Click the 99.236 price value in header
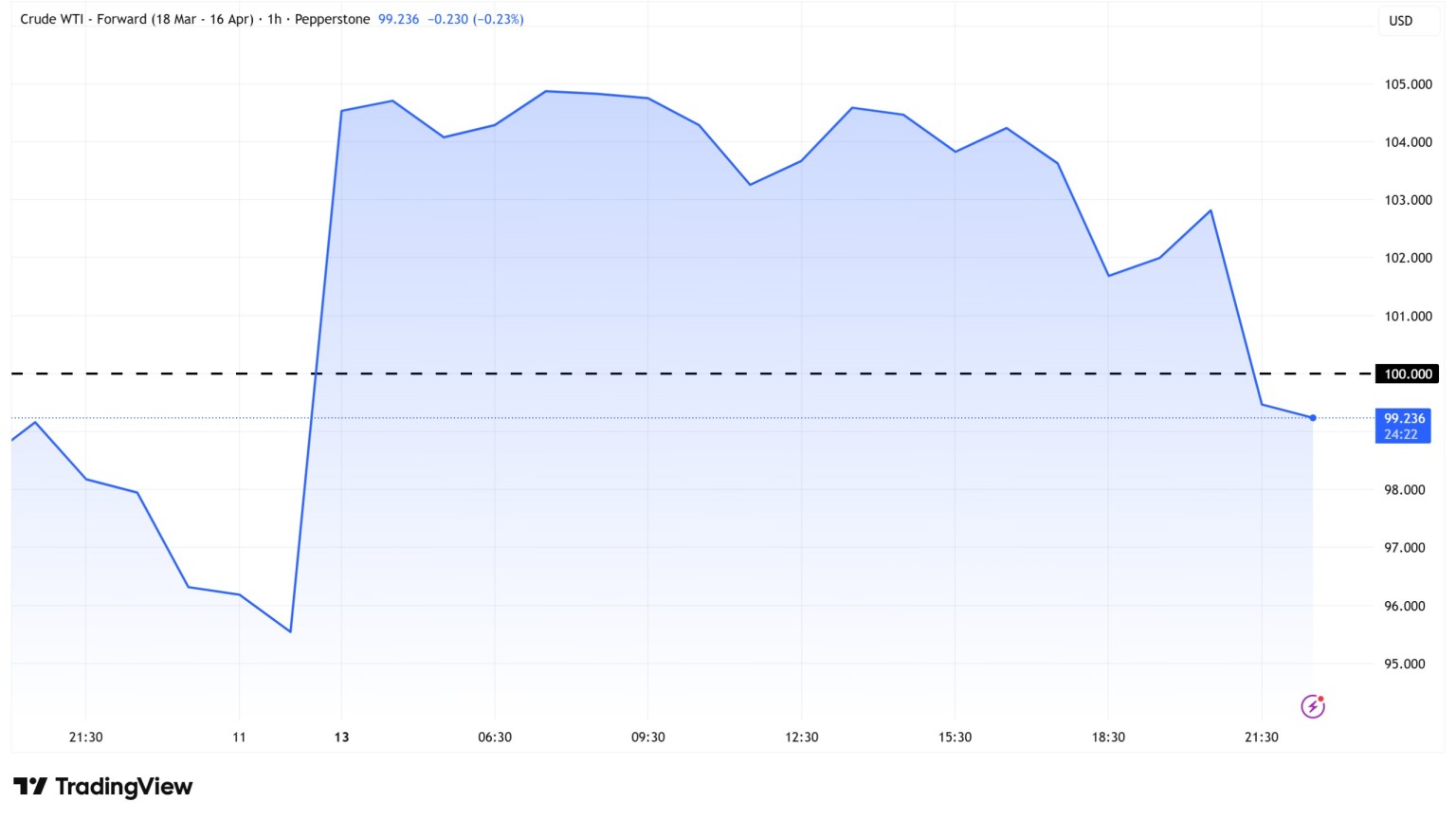This screenshot has width=1456, height=820. (x=398, y=19)
